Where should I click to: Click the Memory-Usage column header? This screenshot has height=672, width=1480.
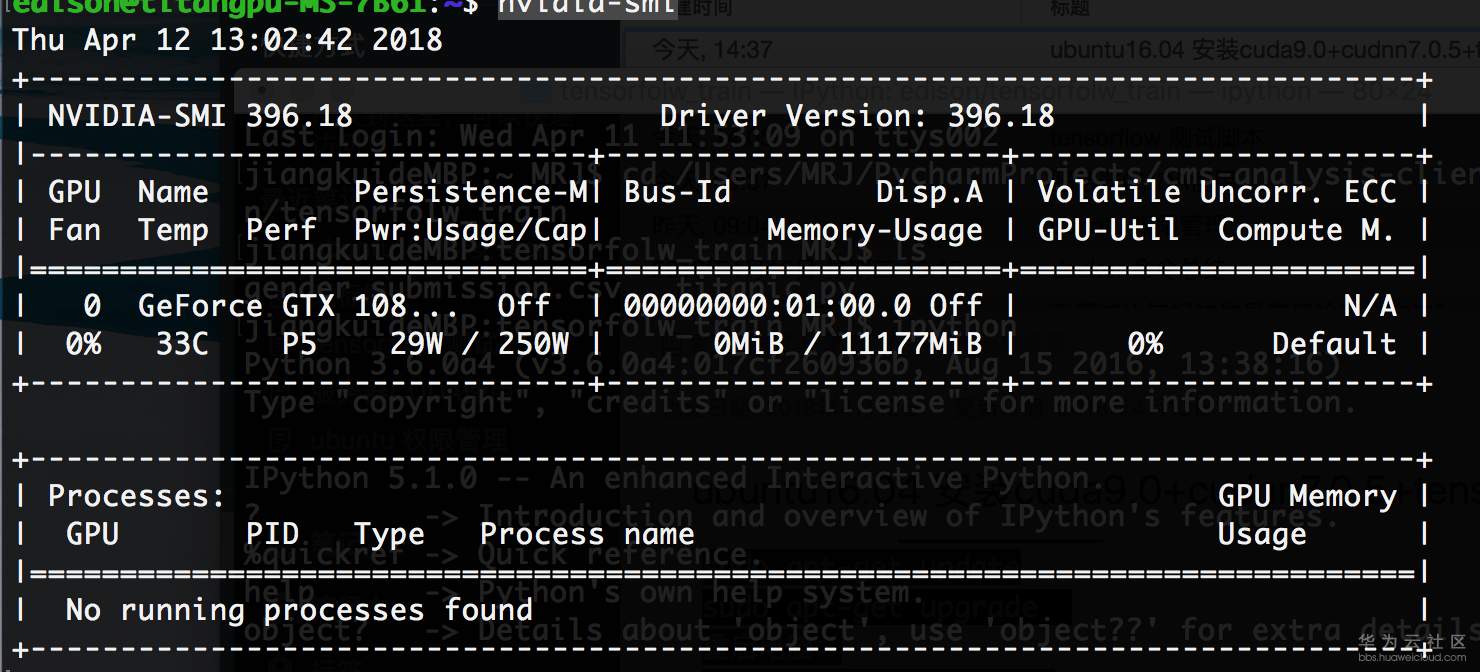click(x=875, y=230)
